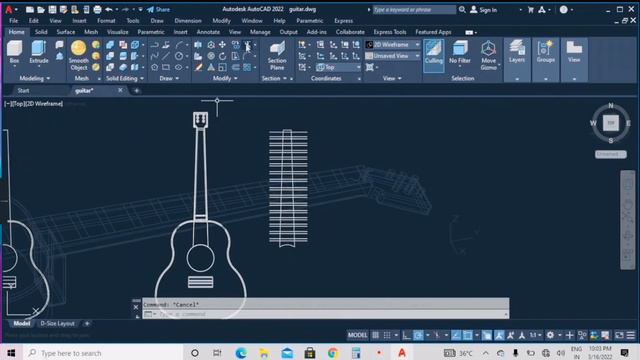Click the command line input field
The height and width of the screenshot is (360, 640).
(326, 314)
